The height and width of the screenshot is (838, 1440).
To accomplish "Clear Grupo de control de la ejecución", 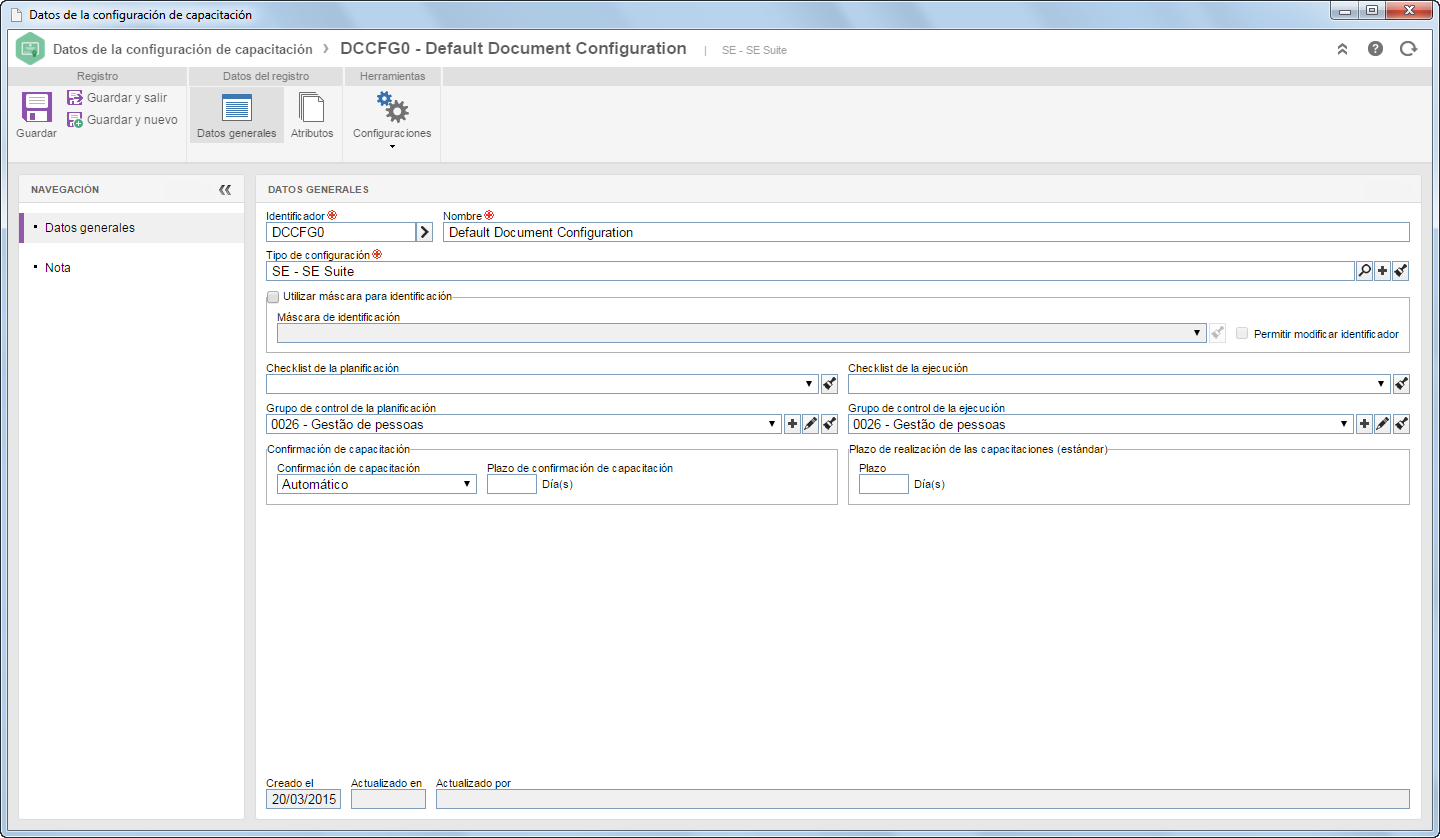I will point(1401,424).
